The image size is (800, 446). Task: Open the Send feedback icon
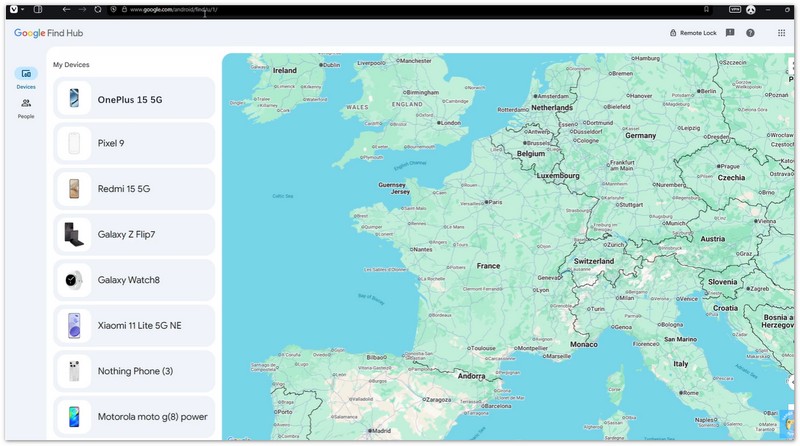[730, 33]
